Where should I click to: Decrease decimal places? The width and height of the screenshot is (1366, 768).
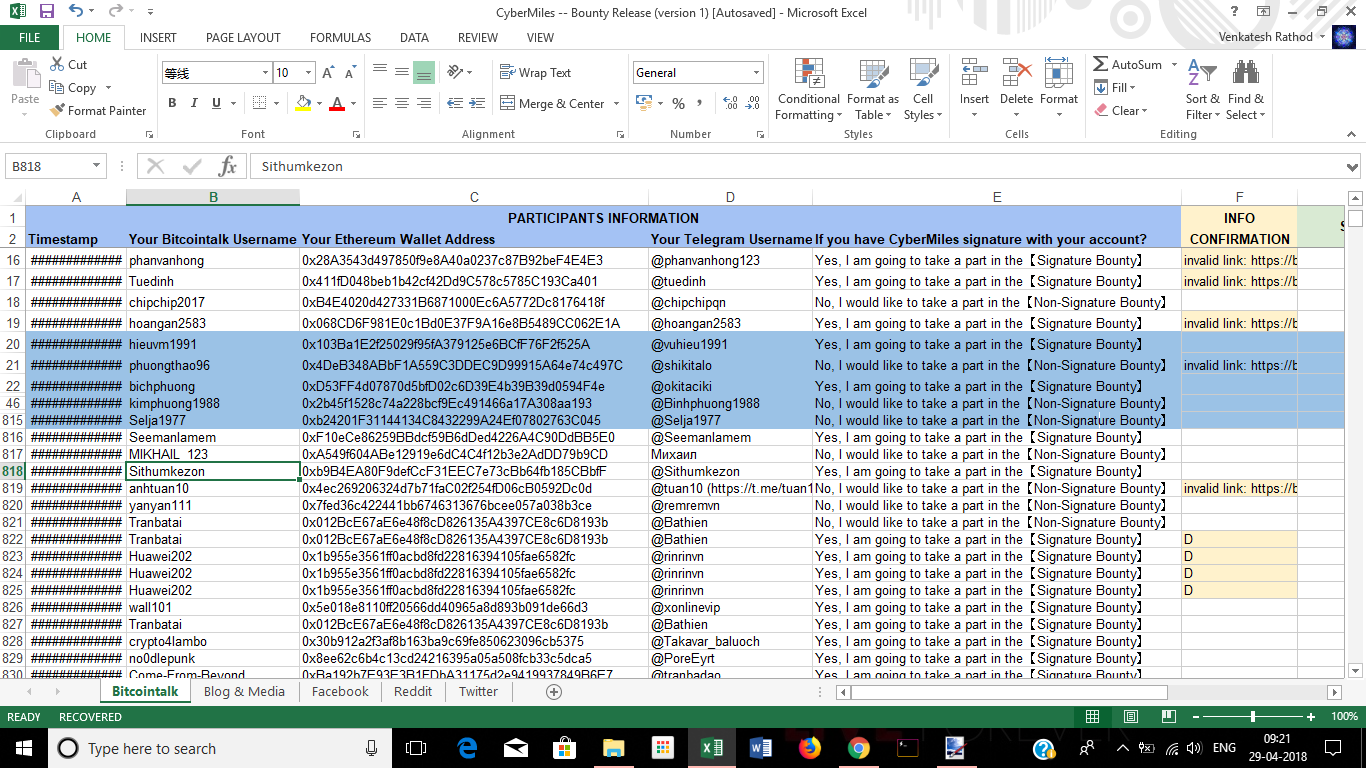coord(752,104)
